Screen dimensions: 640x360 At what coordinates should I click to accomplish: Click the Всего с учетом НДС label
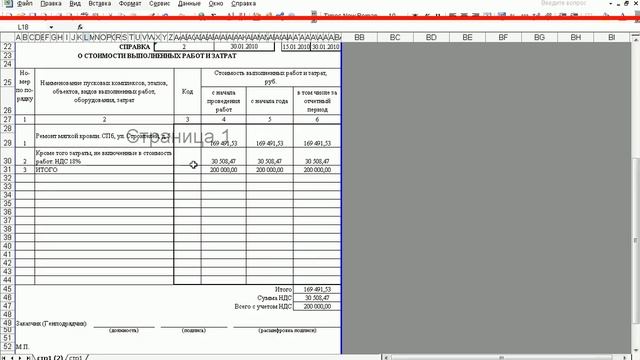263,306
